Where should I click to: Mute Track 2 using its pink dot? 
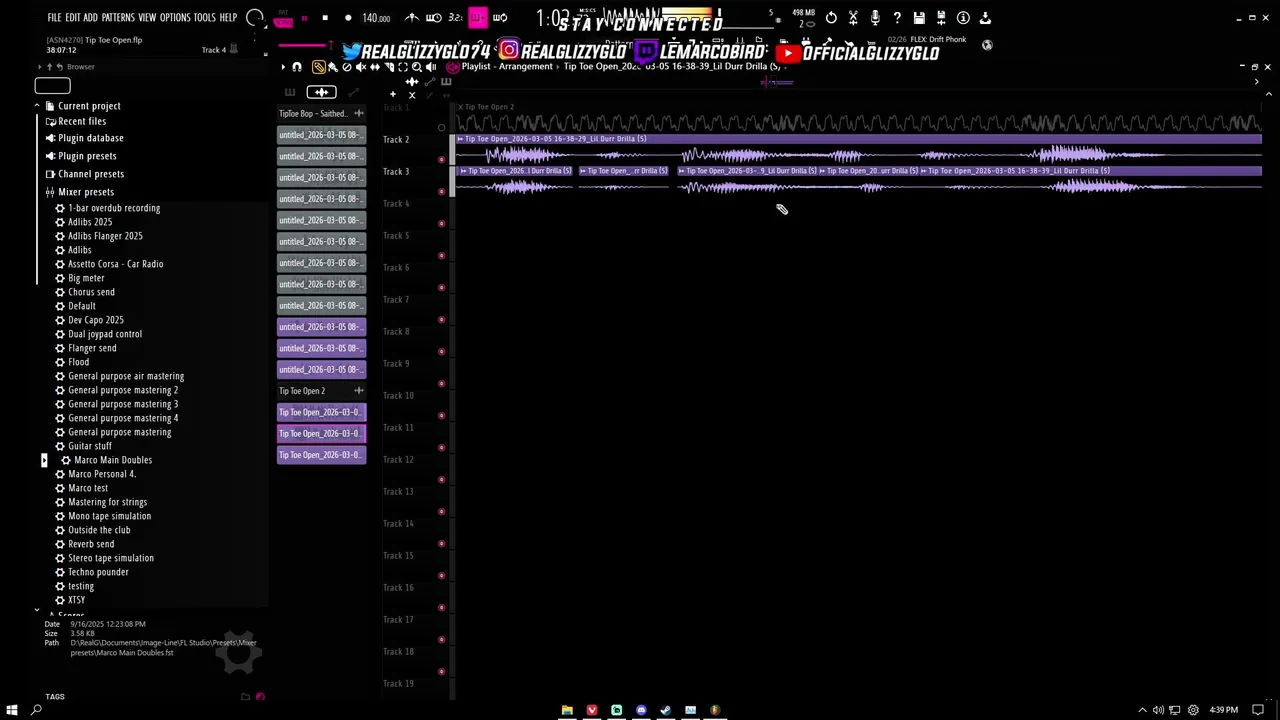click(442, 159)
